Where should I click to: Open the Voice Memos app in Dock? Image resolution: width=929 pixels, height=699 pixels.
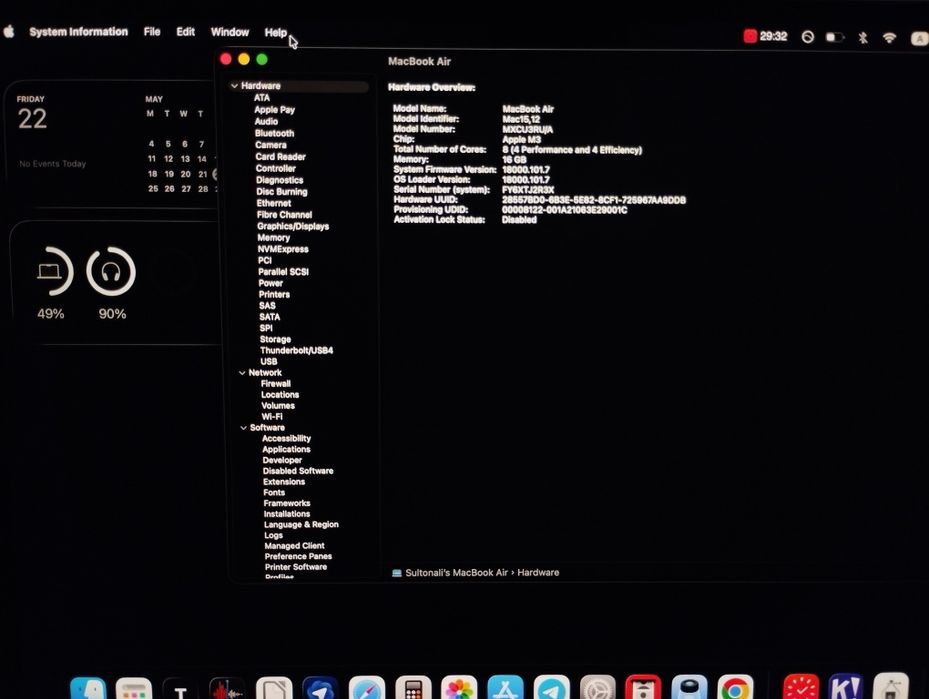point(226,689)
